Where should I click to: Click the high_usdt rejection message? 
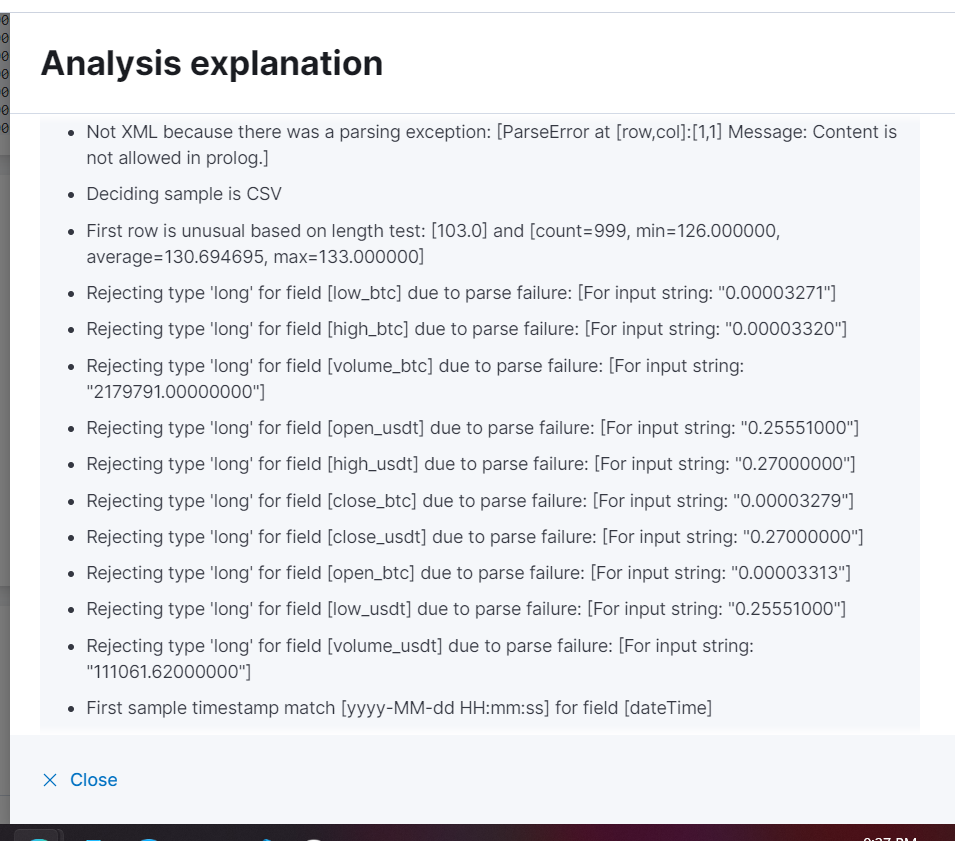click(x=470, y=464)
